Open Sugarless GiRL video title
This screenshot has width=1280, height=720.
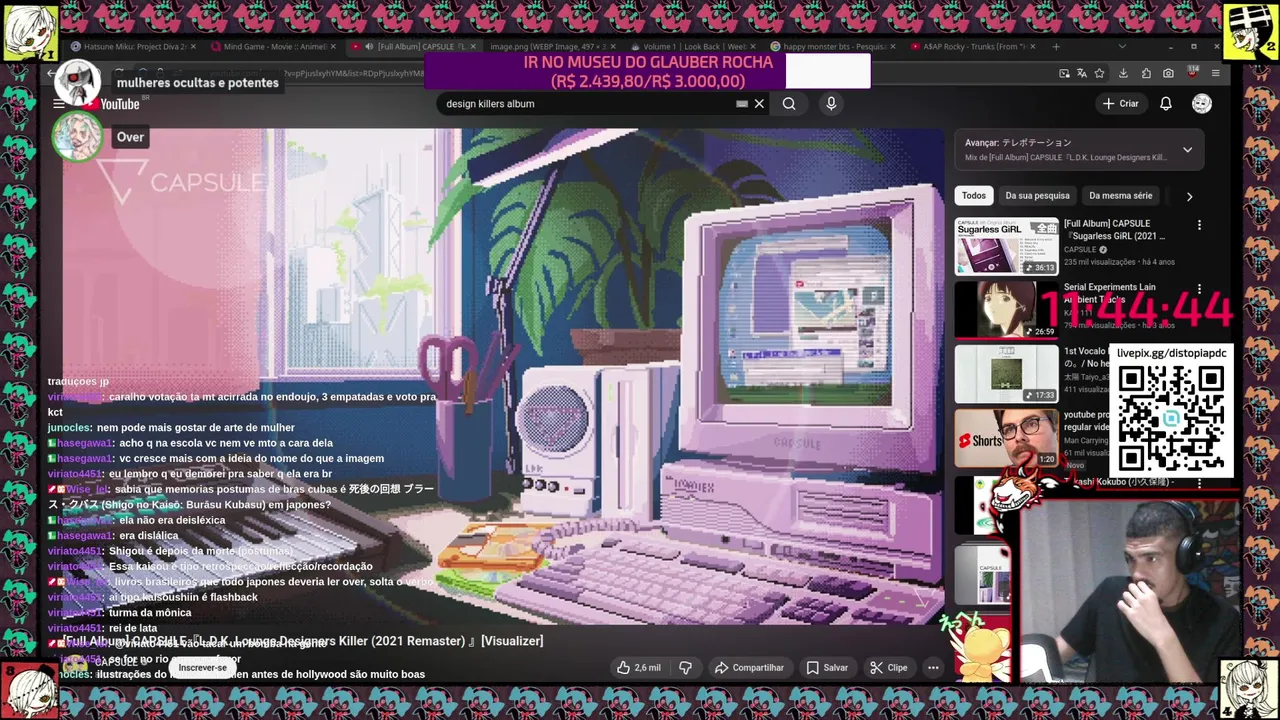(x=1114, y=230)
